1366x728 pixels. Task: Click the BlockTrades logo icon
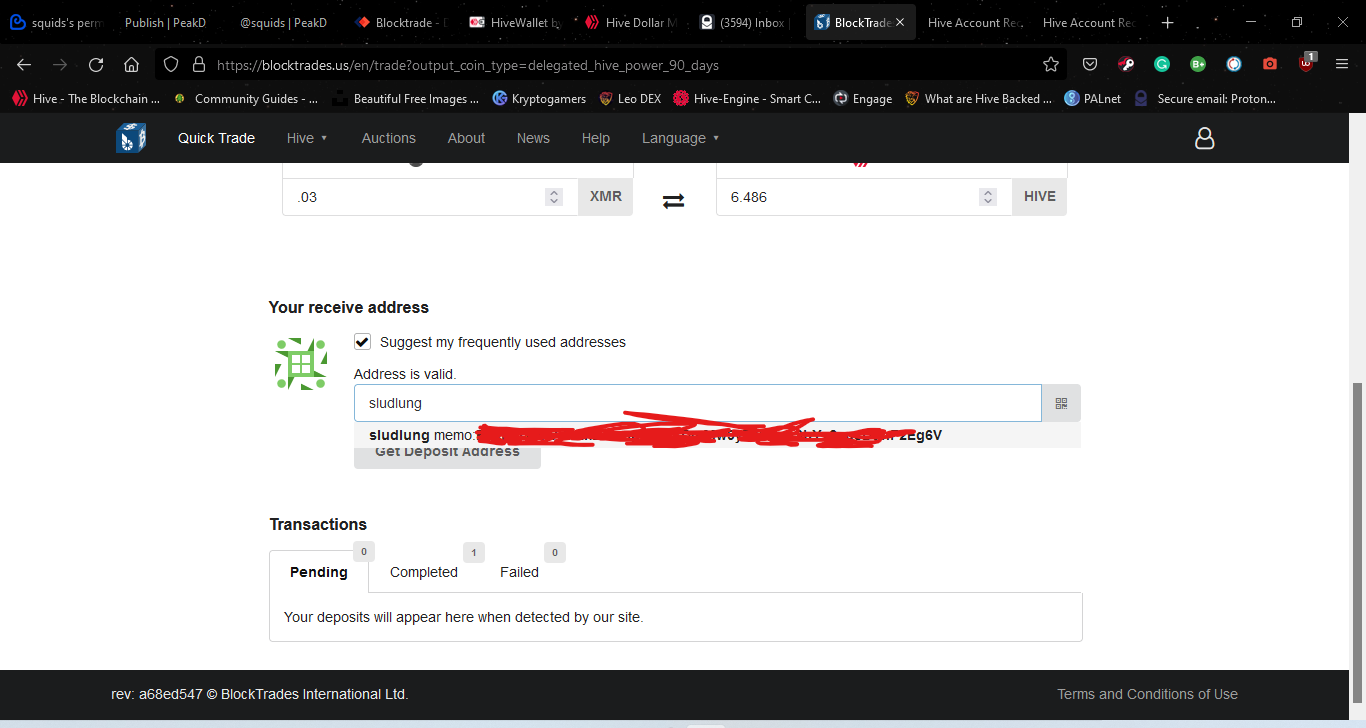pos(131,138)
